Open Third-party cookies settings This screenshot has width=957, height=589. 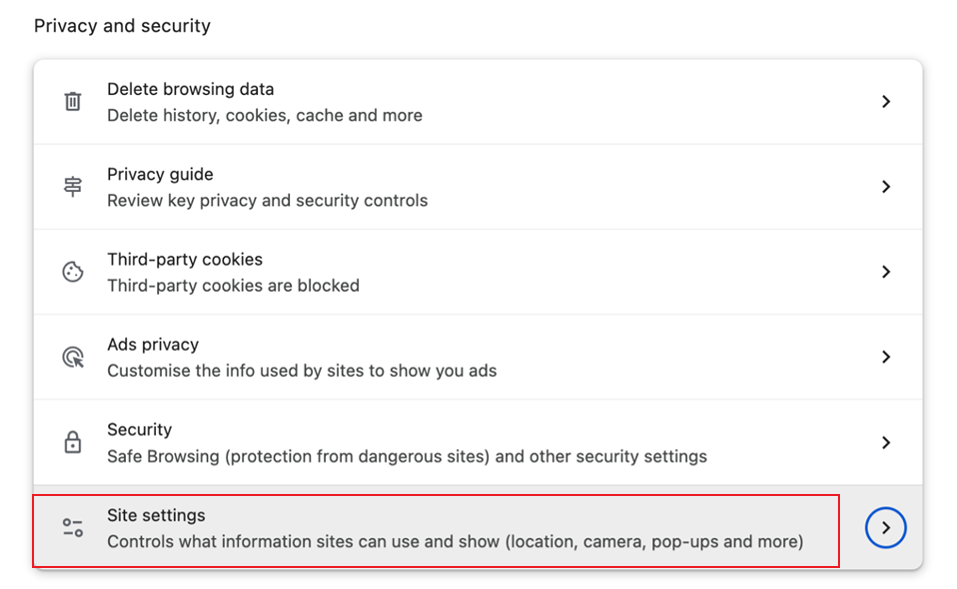pos(400,270)
